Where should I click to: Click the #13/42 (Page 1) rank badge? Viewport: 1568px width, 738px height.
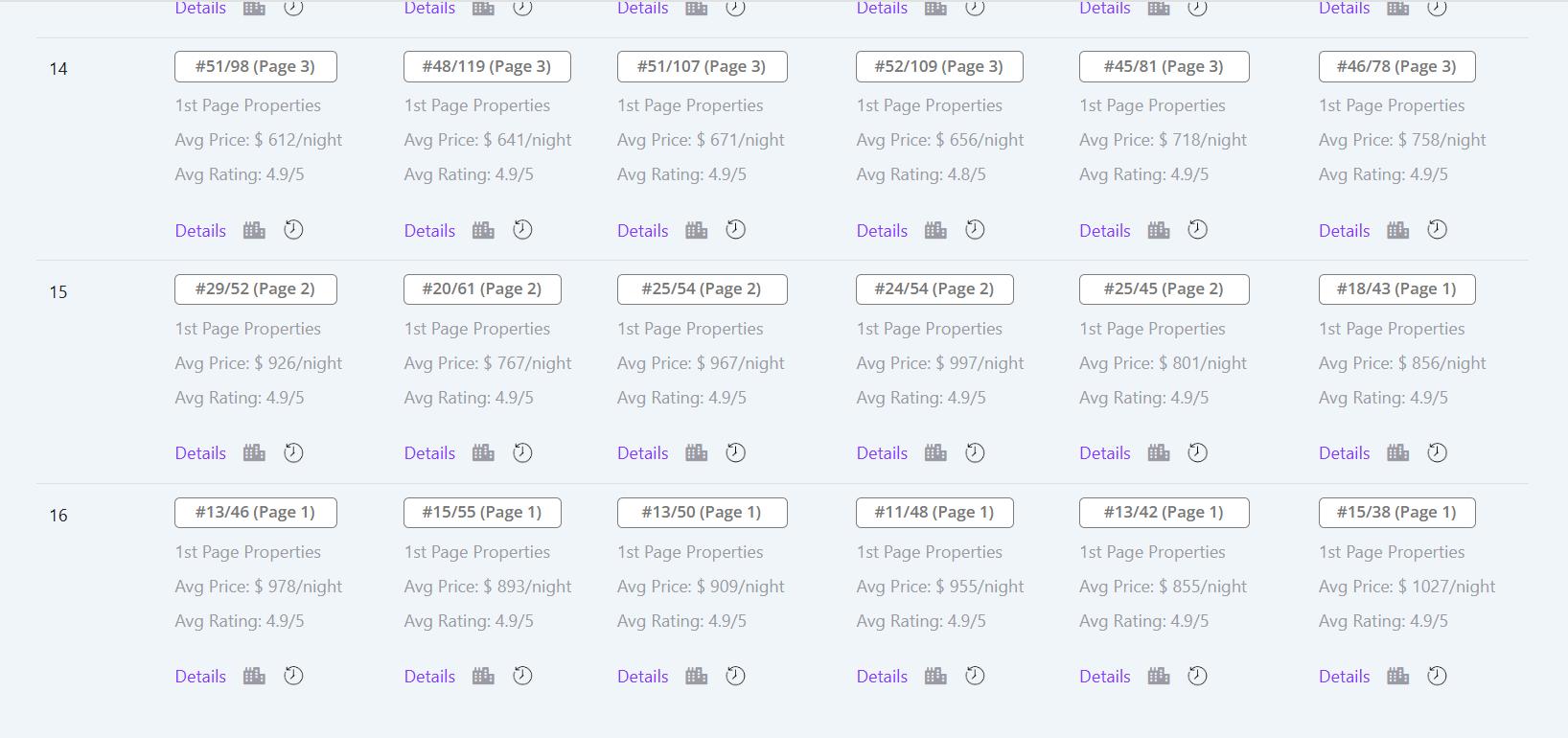(x=1164, y=513)
